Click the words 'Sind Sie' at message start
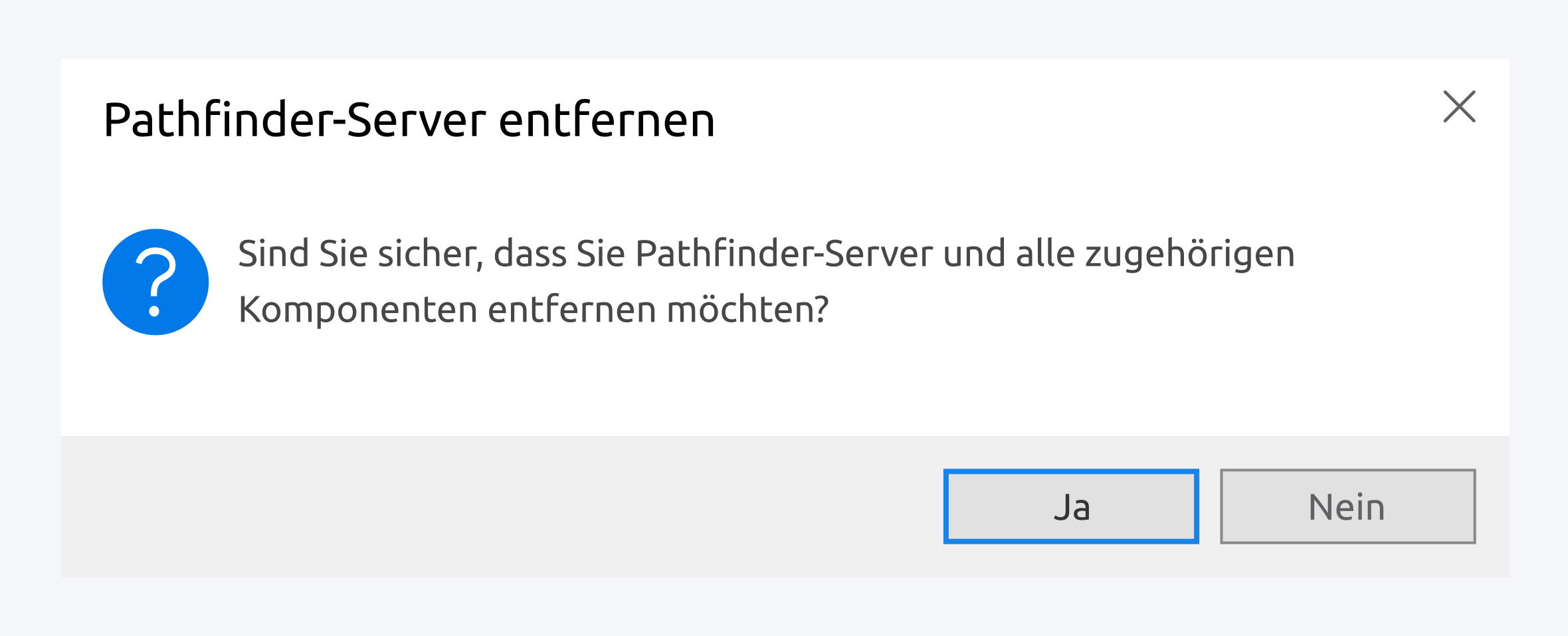Viewport: 1568px width, 636px height. point(302,254)
